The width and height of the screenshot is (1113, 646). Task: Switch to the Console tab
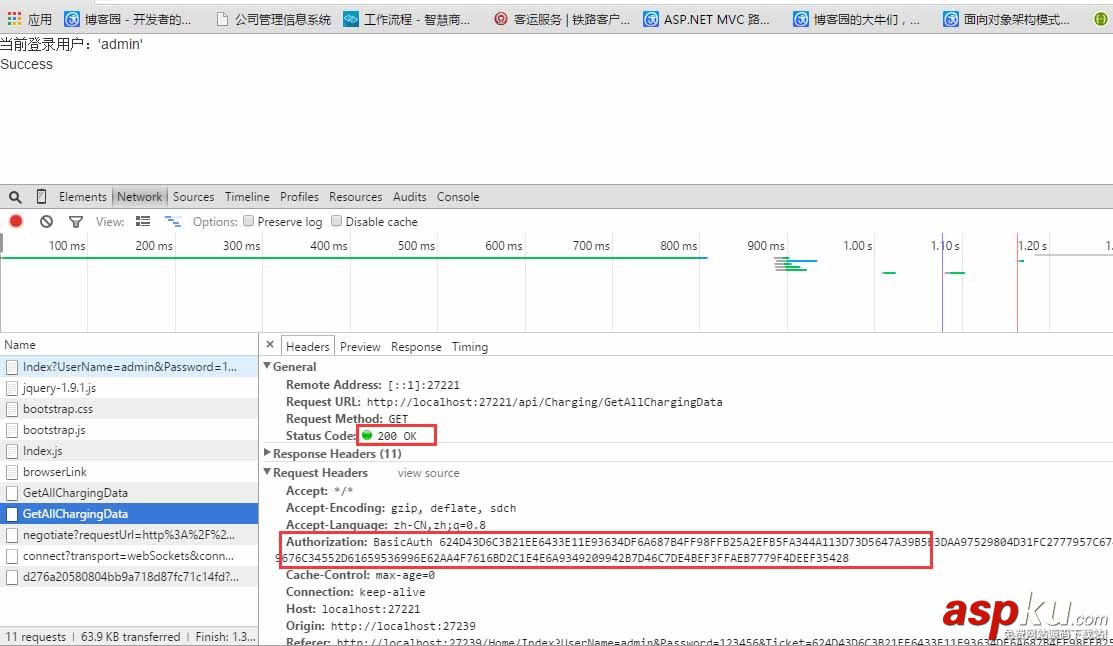coord(457,196)
